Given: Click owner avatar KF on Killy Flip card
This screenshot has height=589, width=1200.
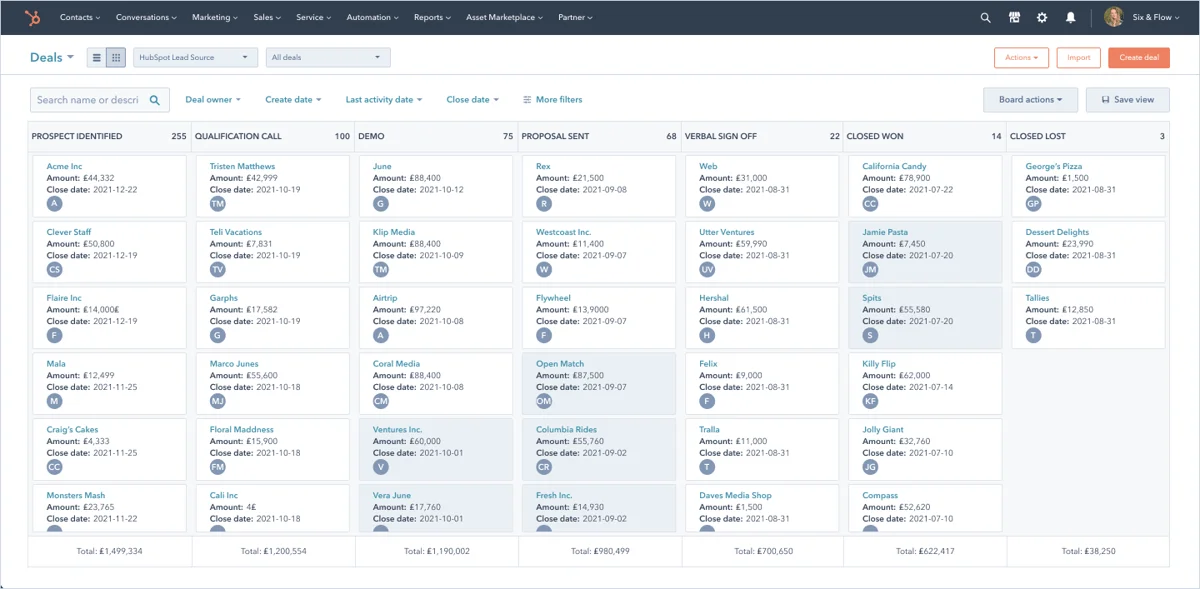Looking at the screenshot, I should coord(871,401).
